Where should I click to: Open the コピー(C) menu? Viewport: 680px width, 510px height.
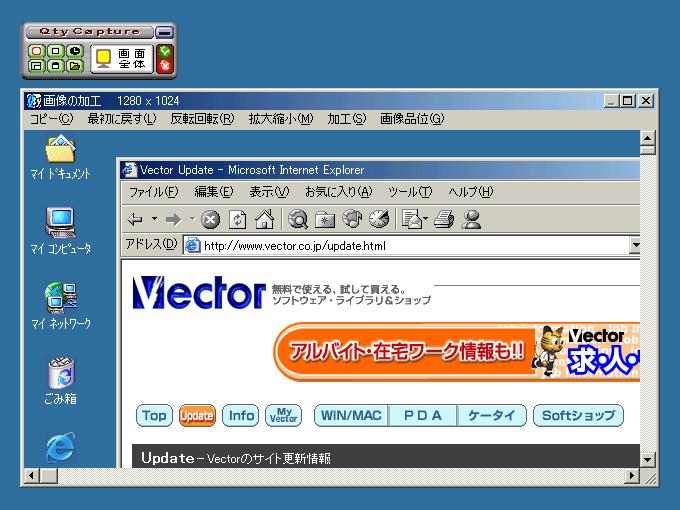51,119
